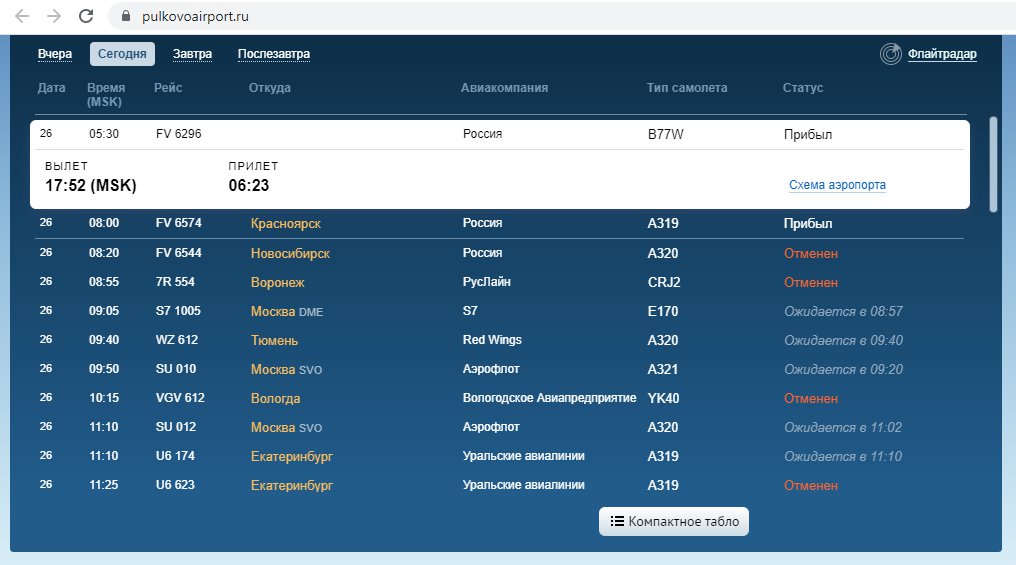
Task: Click the status Ожидается в 09:40
Action: (x=843, y=340)
